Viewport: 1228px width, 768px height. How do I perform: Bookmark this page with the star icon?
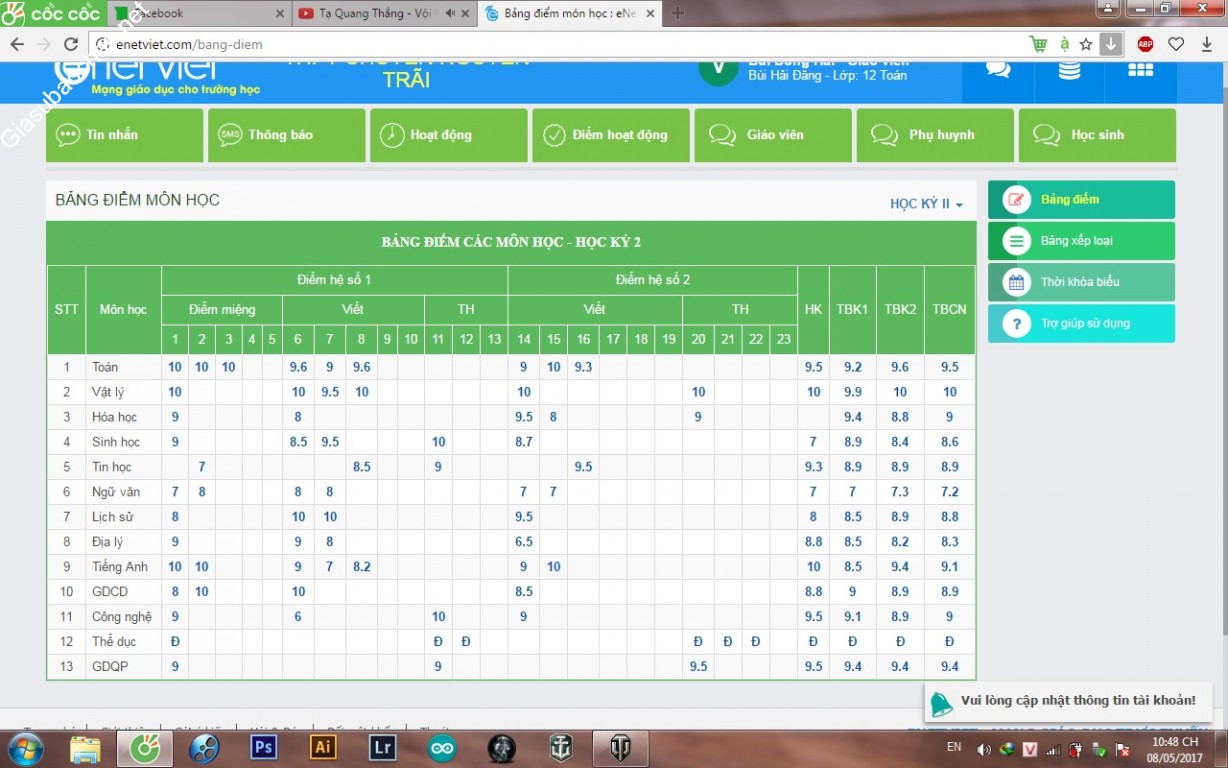point(1086,44)
